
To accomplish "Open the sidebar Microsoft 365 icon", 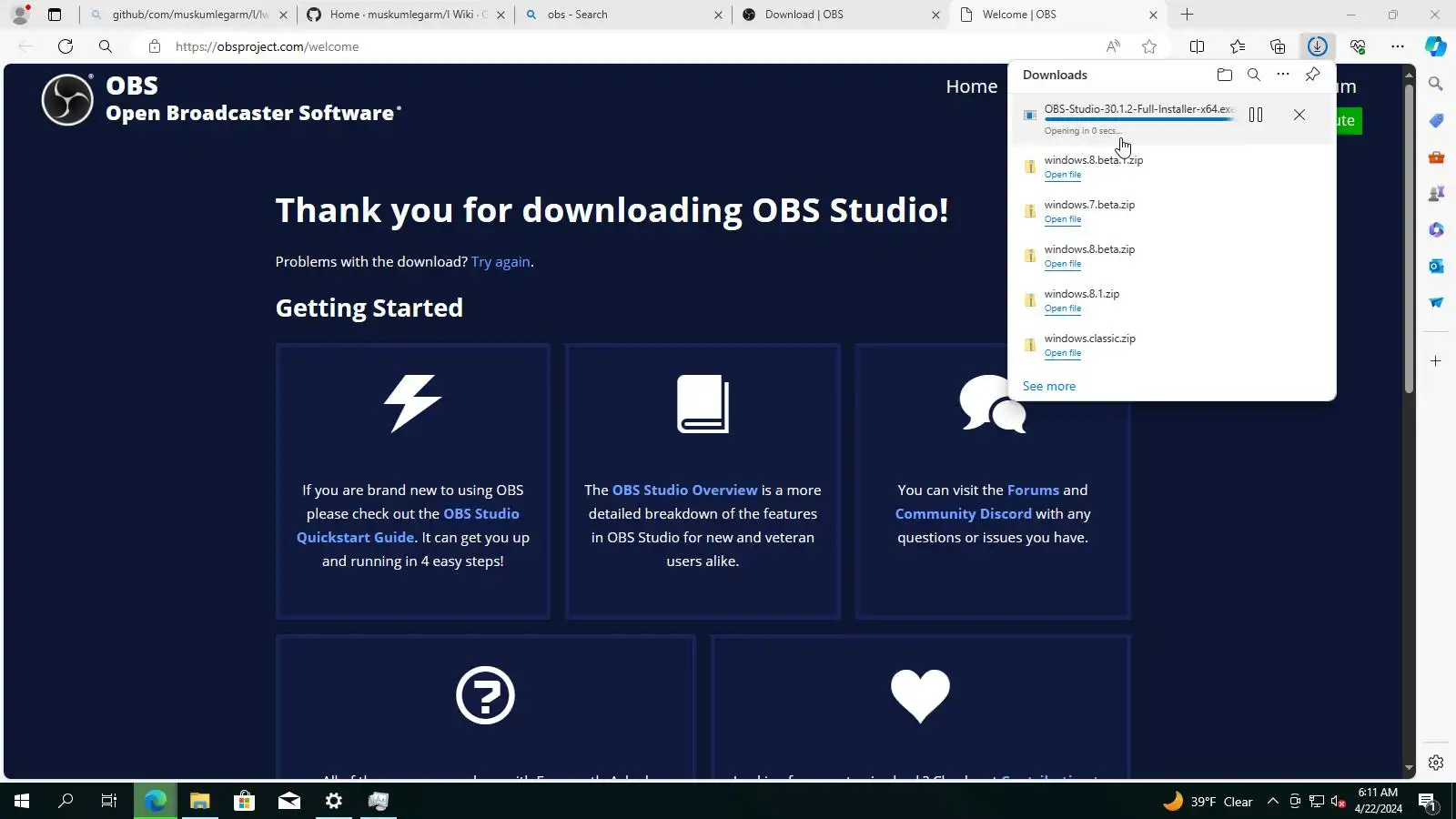I will [1436, 229].
